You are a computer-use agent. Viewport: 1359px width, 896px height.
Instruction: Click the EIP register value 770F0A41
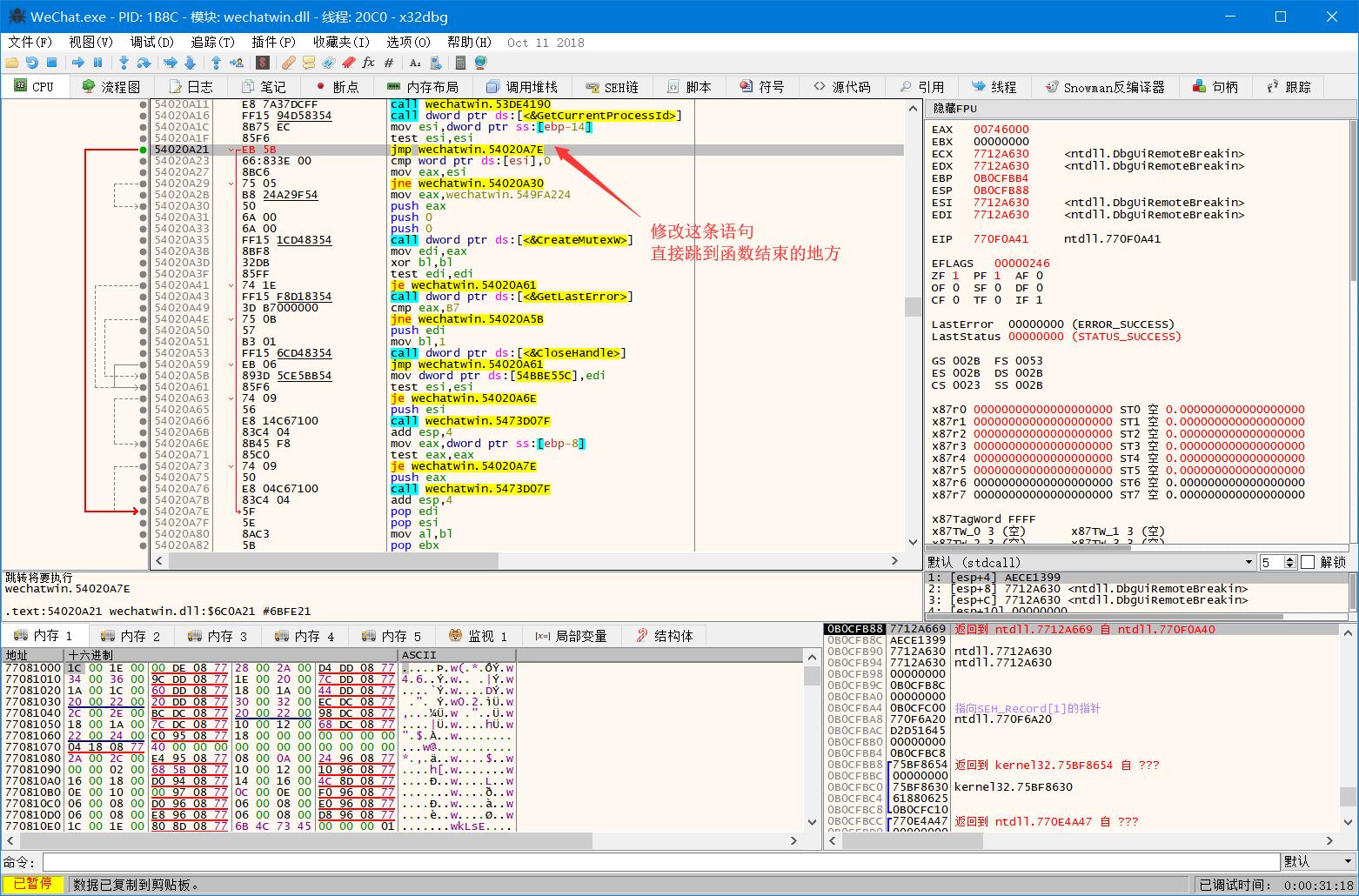[x=1001, y=239]
